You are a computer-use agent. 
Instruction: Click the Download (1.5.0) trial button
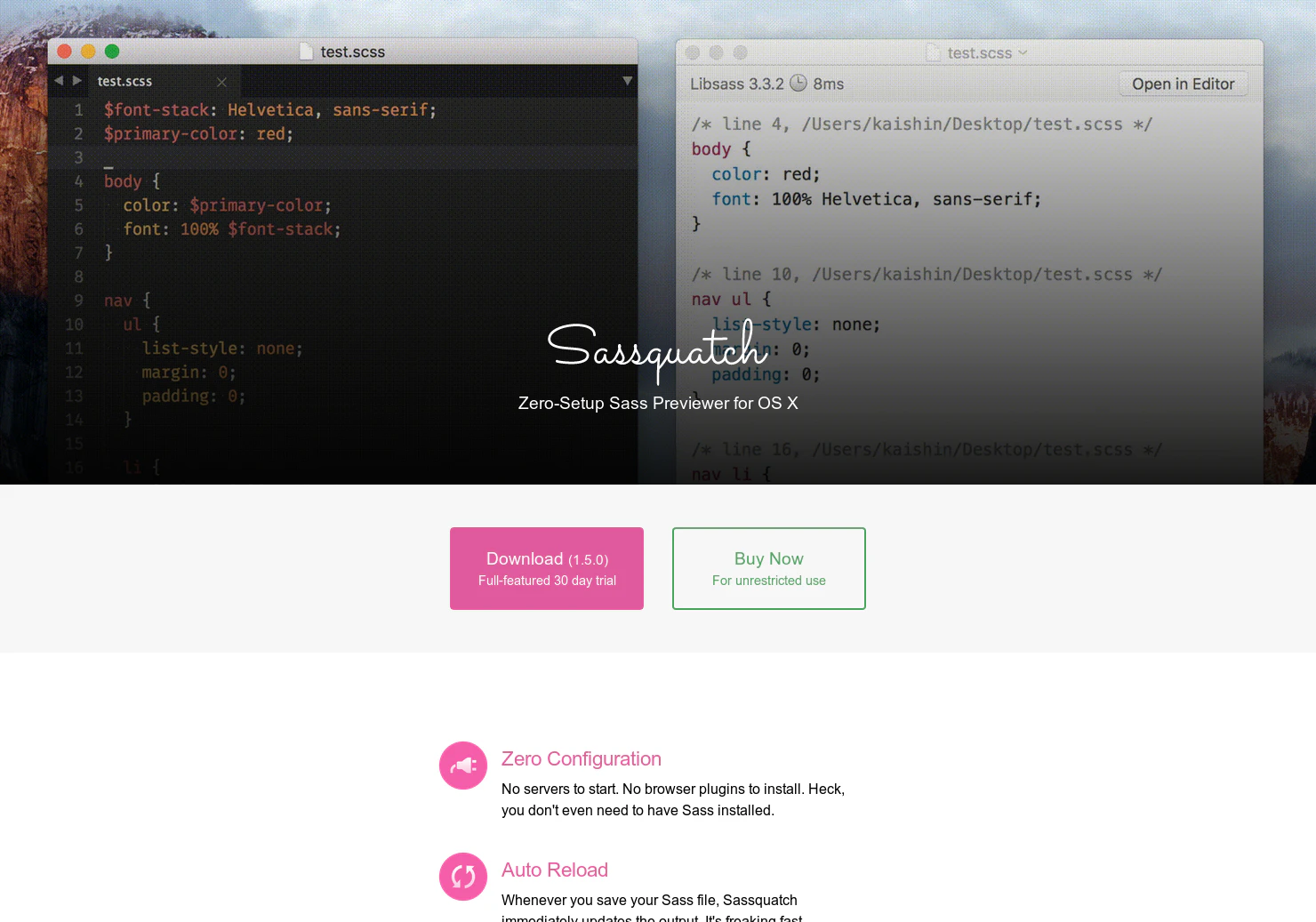[x=547, y=568]
